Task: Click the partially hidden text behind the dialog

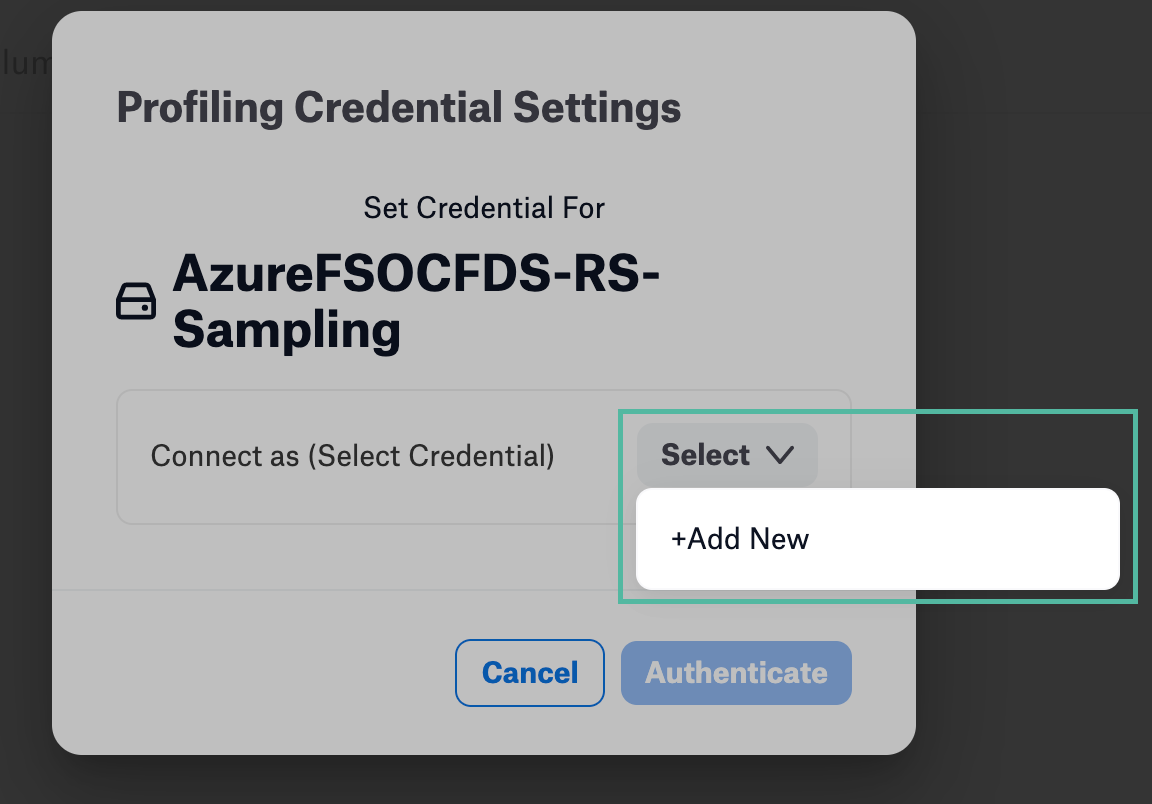Action: 26,63
